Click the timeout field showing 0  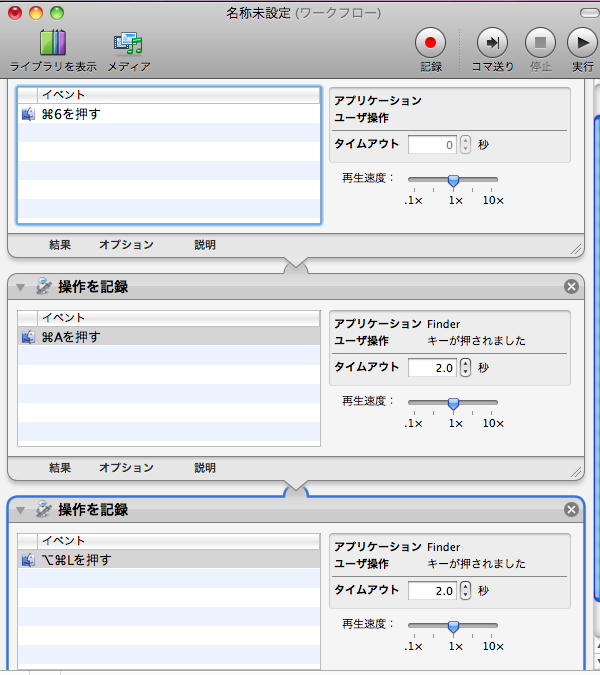tap(432, 145)
